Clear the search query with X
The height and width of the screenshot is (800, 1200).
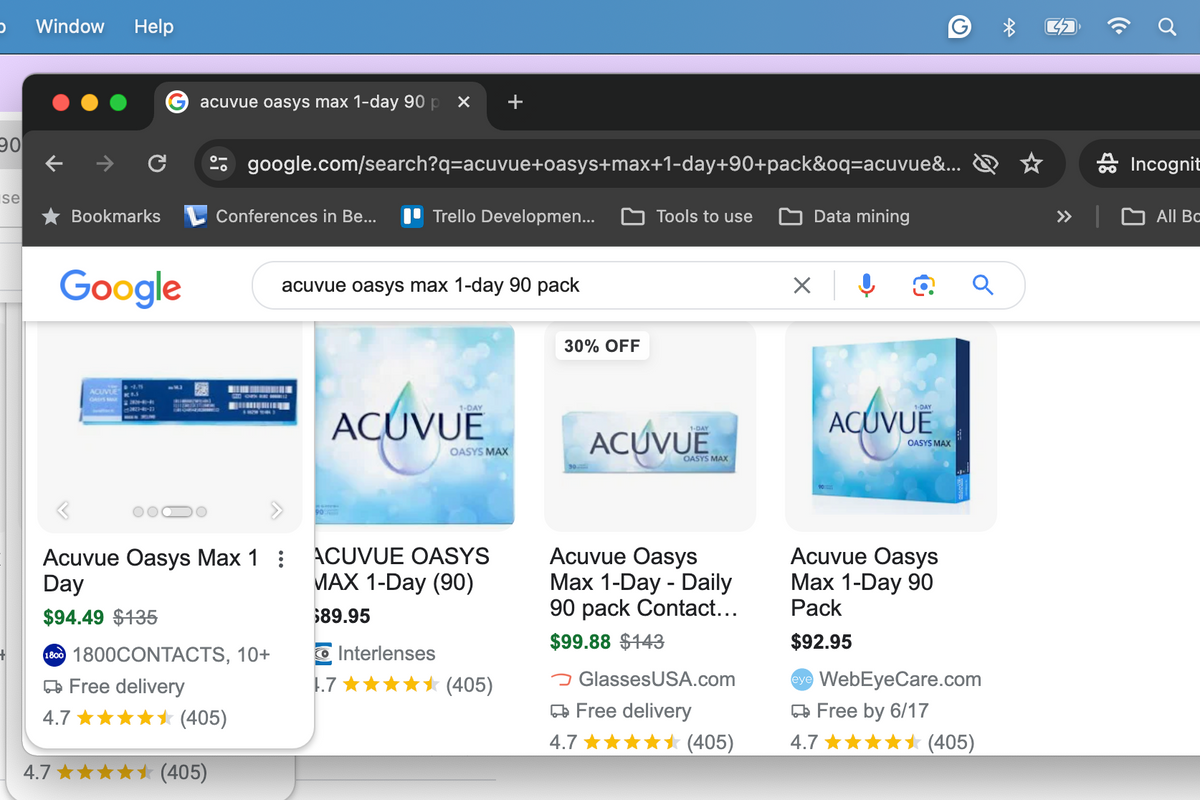tap(802, 286)
